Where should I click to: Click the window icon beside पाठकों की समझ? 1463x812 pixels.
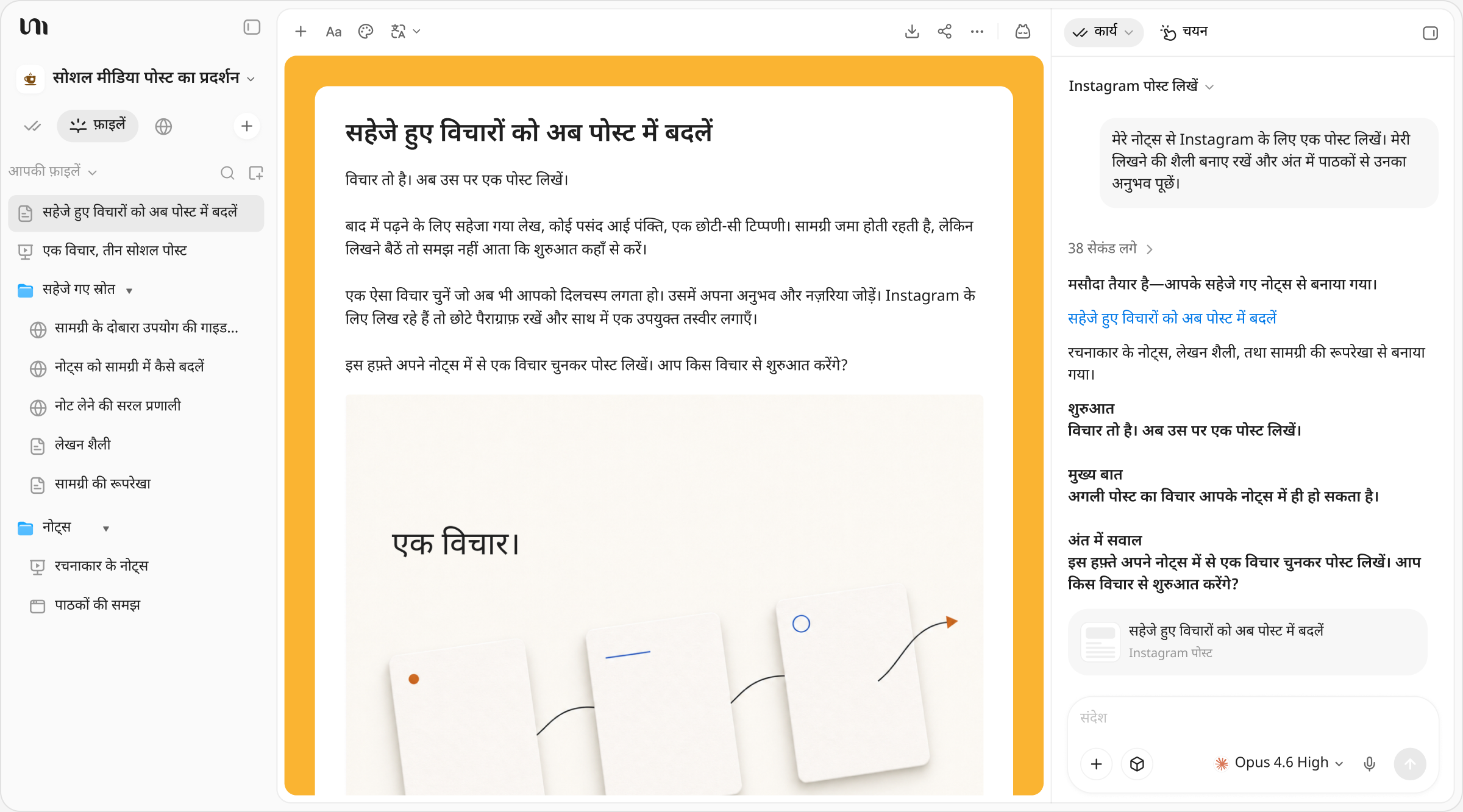pyautogui.click(x=38, y=607)
